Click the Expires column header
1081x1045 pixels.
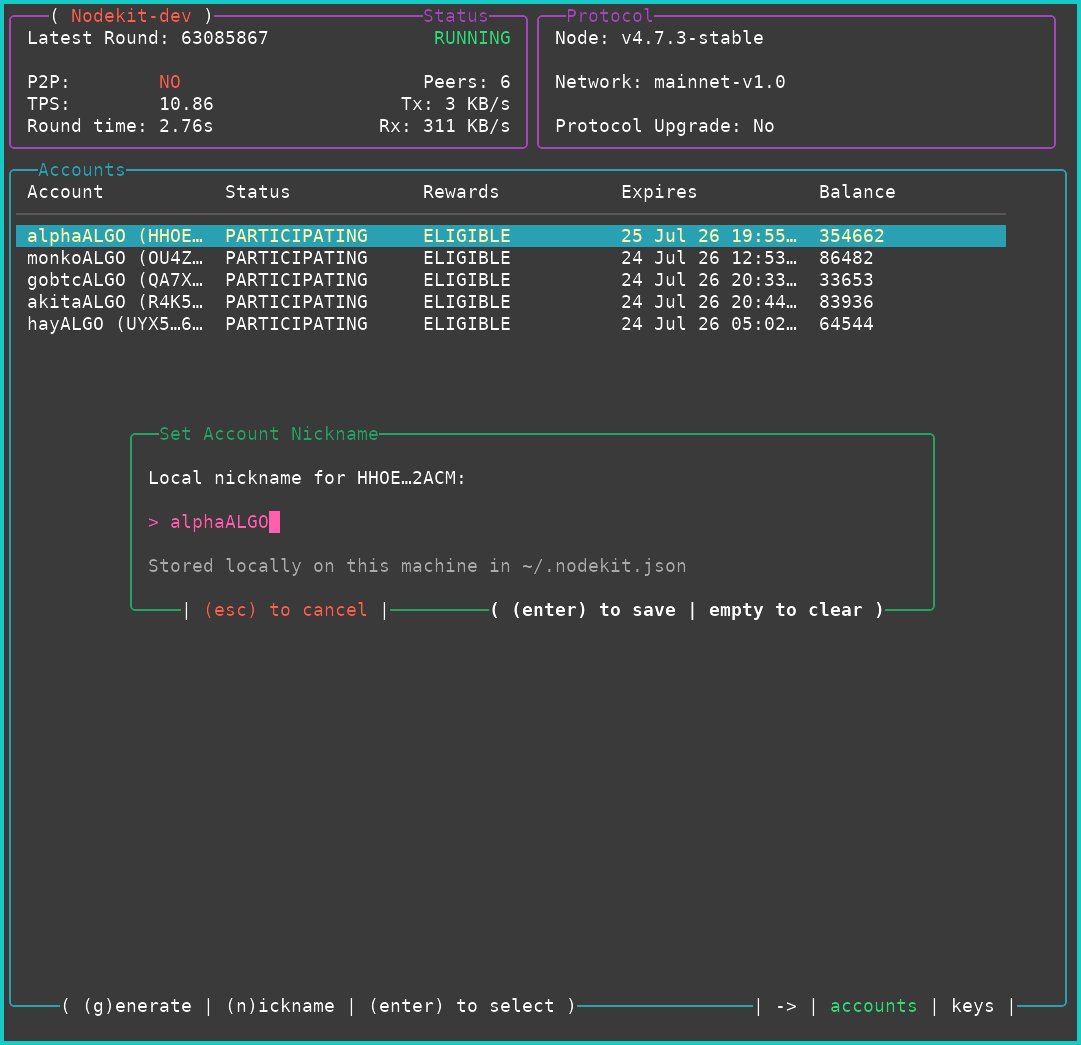(x=659, y=192)
